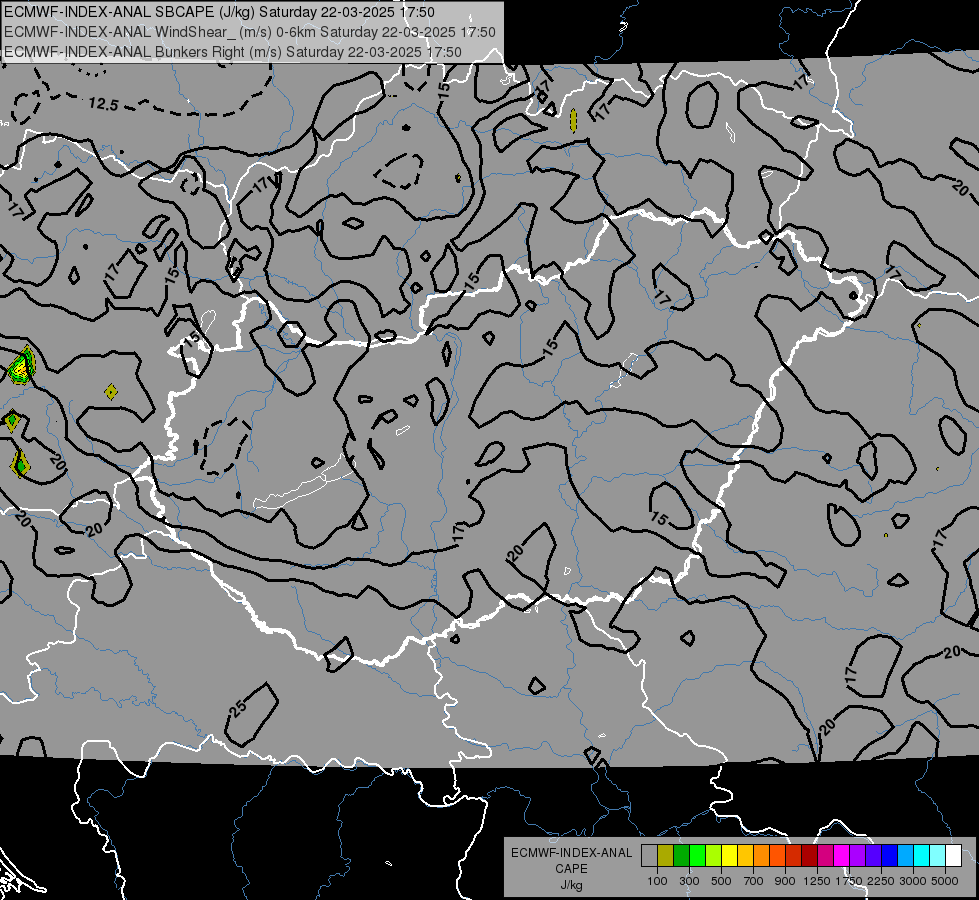979x900 pixels.
Task: Click the SBCAPE (J/kg) title line
Action: click(x=219, y=12)
